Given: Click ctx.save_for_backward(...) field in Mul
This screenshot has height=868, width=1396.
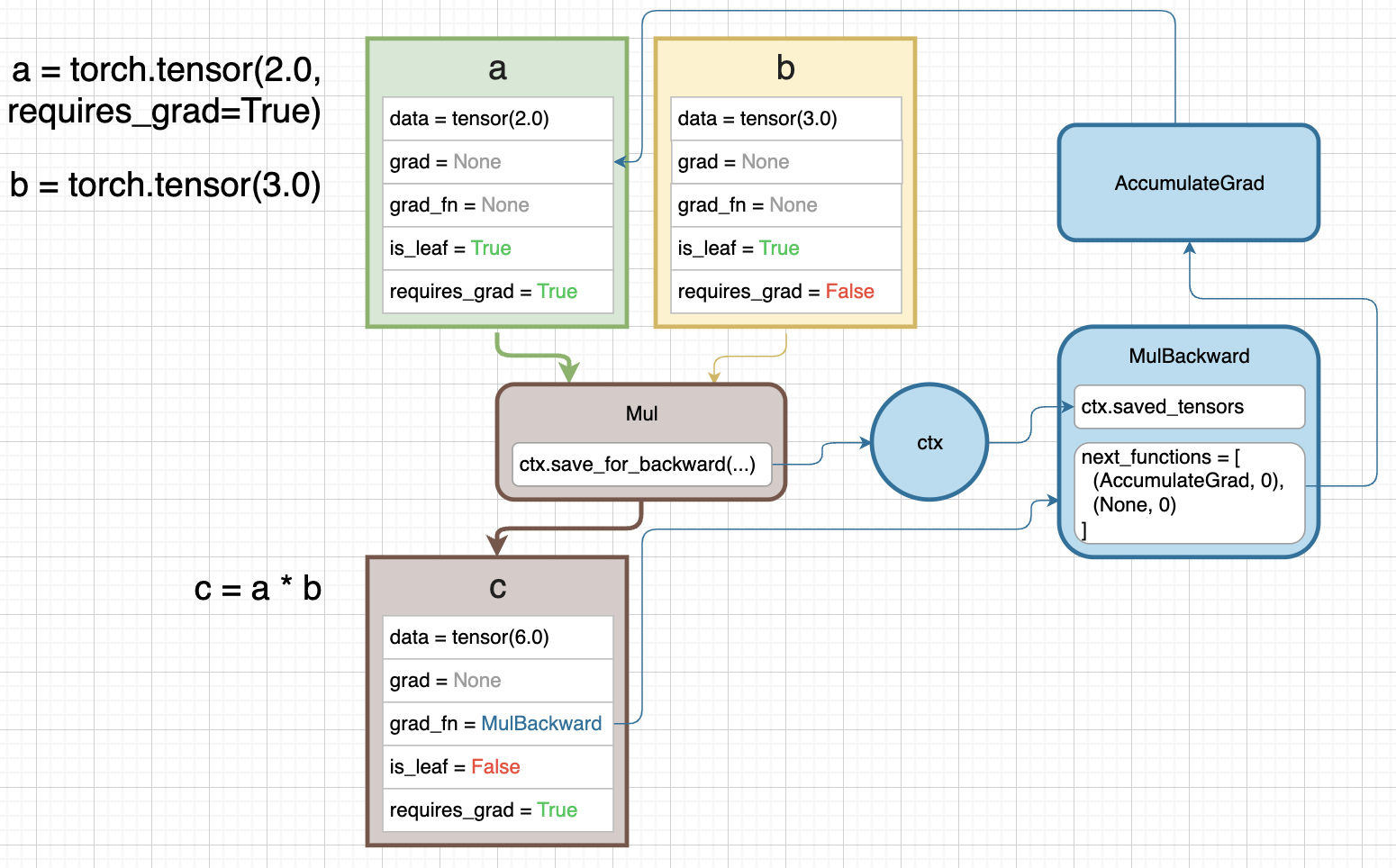Looking at the screenshot, I should click(641, 465).
